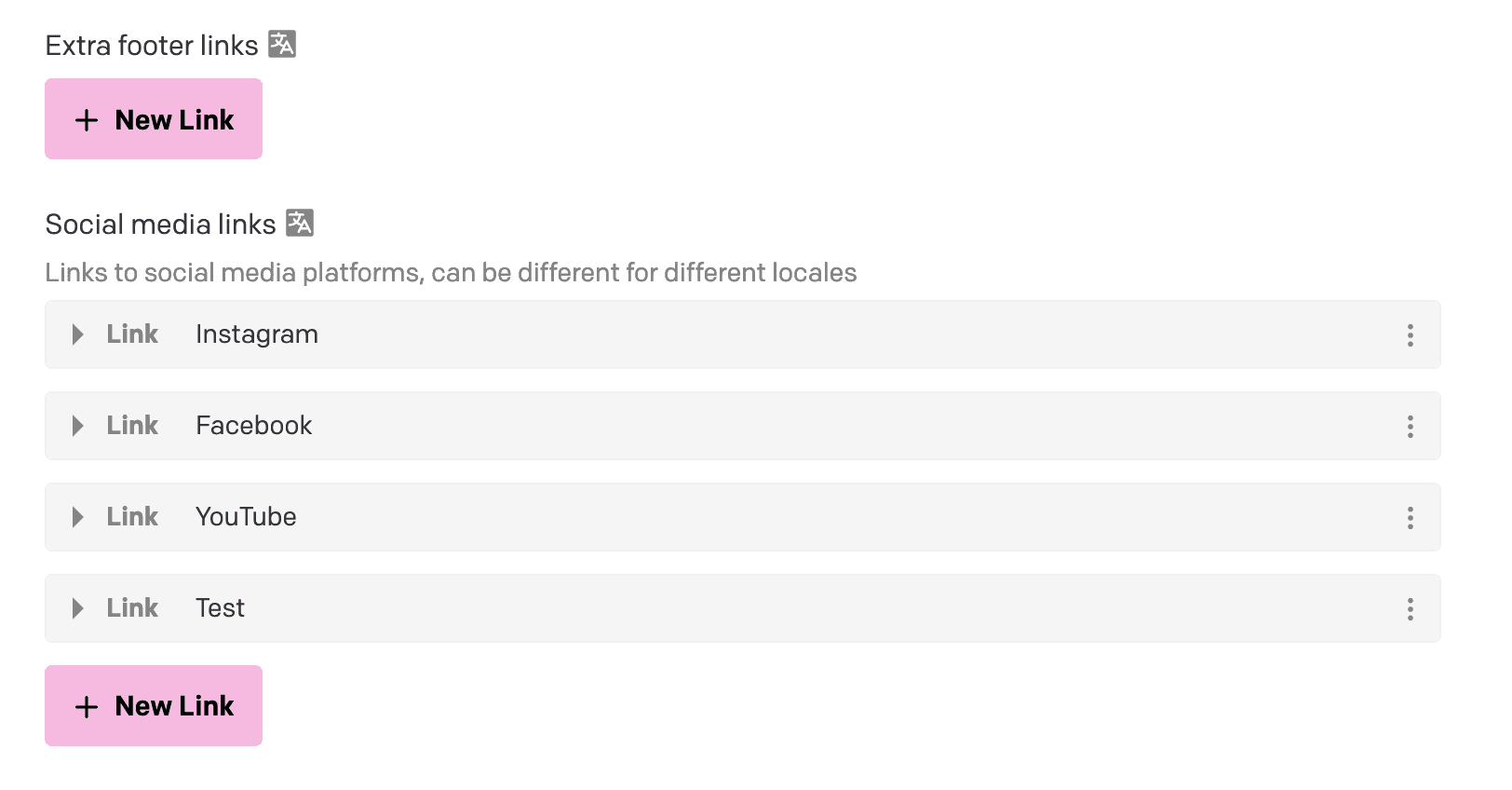Viewport: 1512px width, 790px height.
Task: Click the Extra footer links field label
Action: pos(152,46)
